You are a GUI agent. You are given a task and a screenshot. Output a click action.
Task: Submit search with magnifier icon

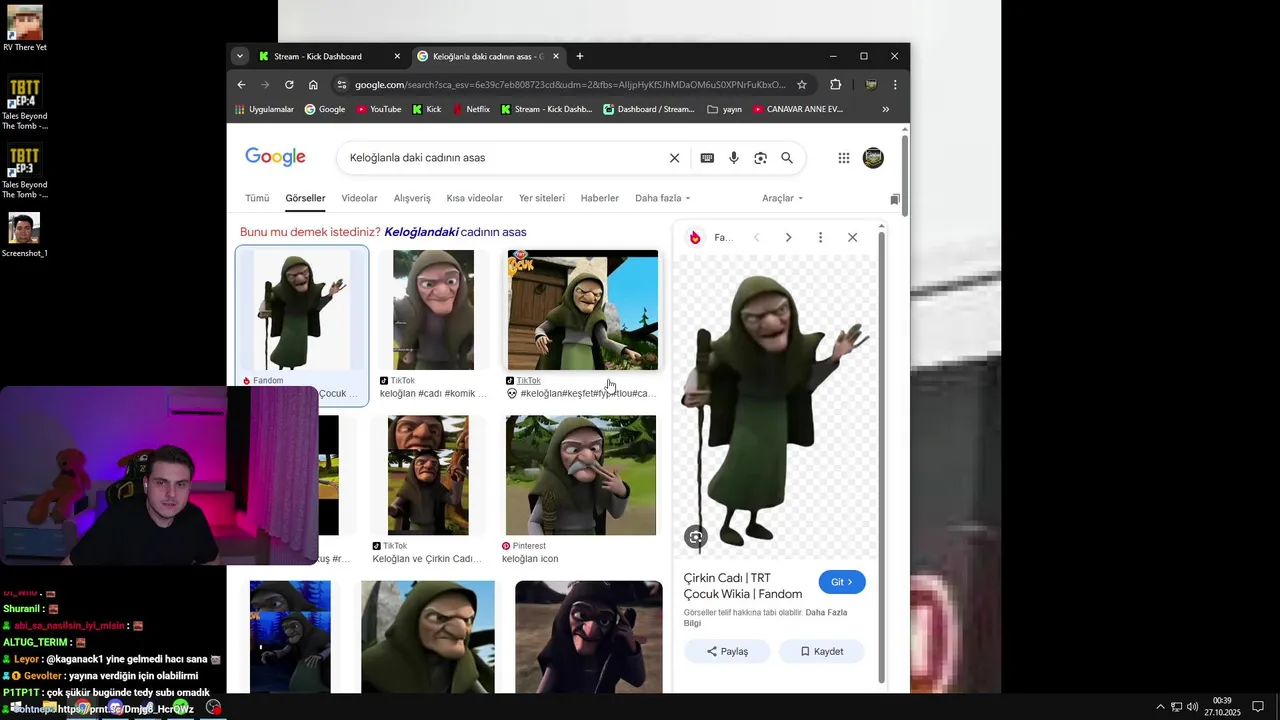tap(787, 158)
